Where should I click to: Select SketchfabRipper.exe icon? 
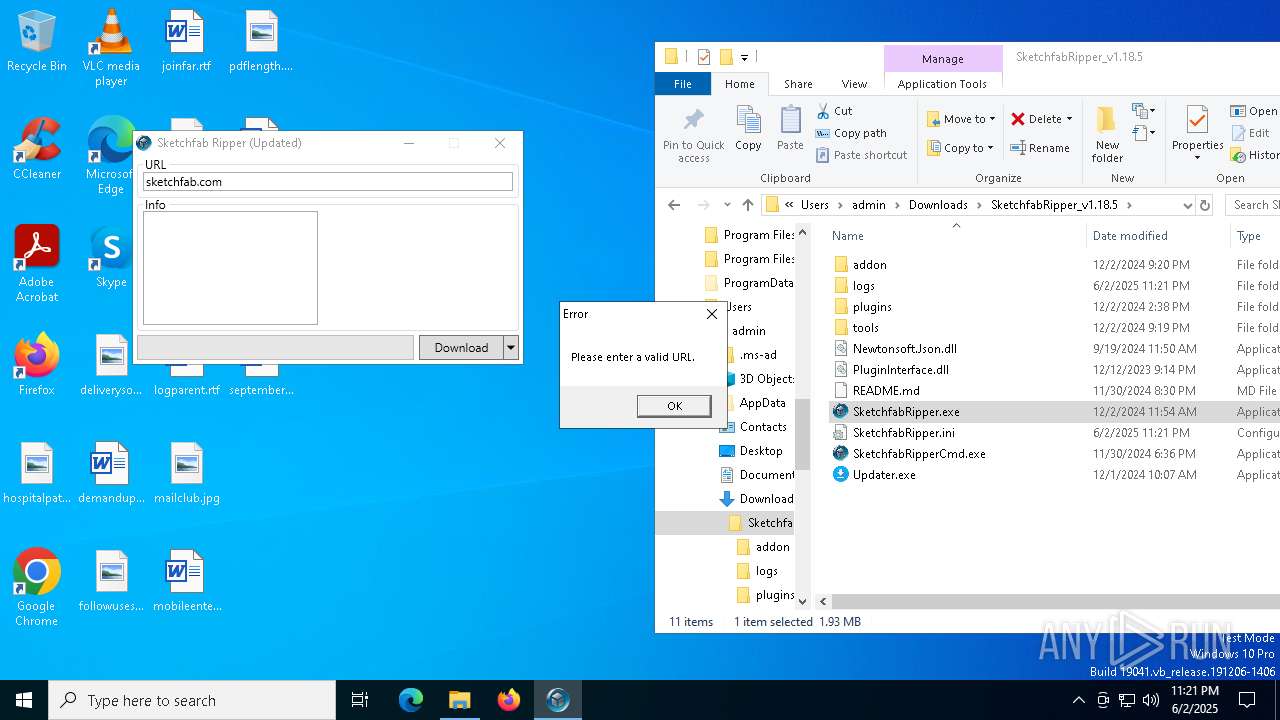[x=840, y=412]
